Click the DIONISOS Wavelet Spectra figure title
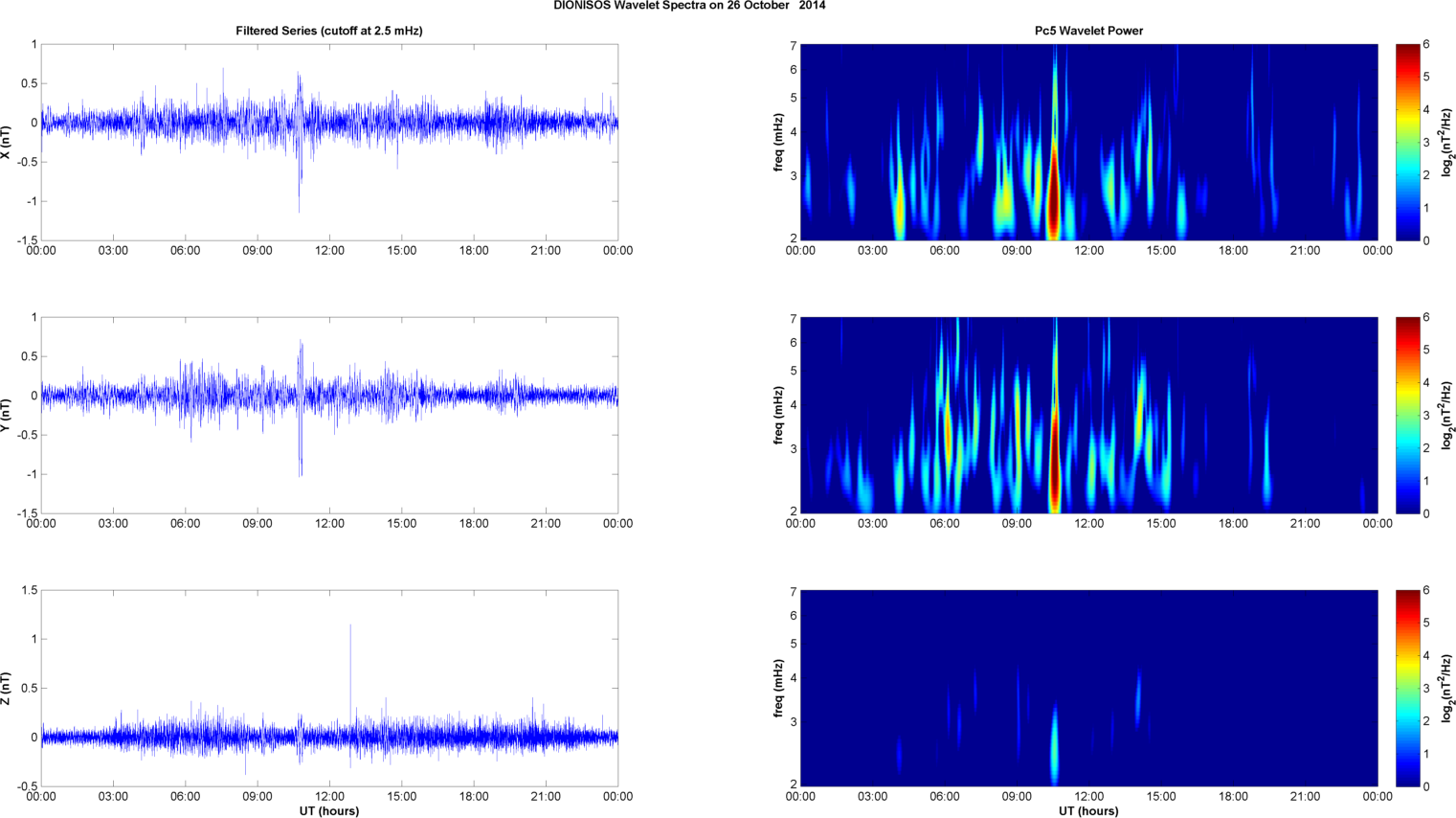 [689, 6]
